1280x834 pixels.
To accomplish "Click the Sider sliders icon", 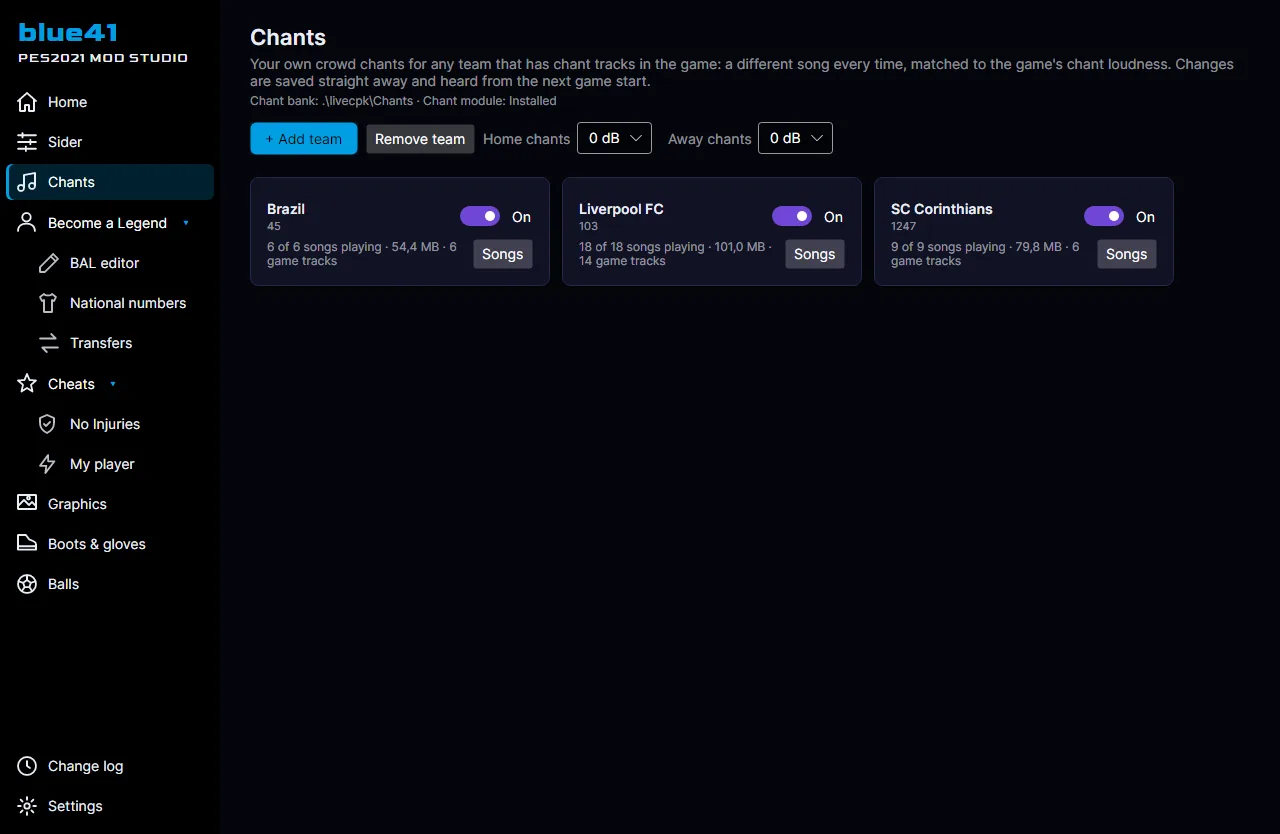I will click(27, 142).
